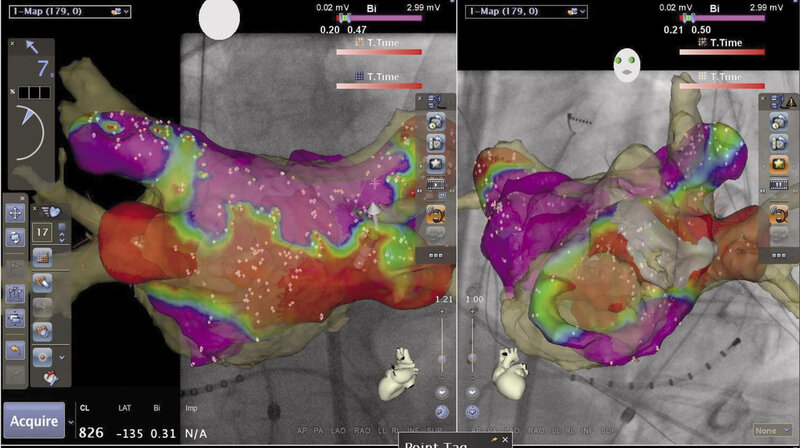
Task: Select the move/pan tool with four arrows
Action: 15,213
